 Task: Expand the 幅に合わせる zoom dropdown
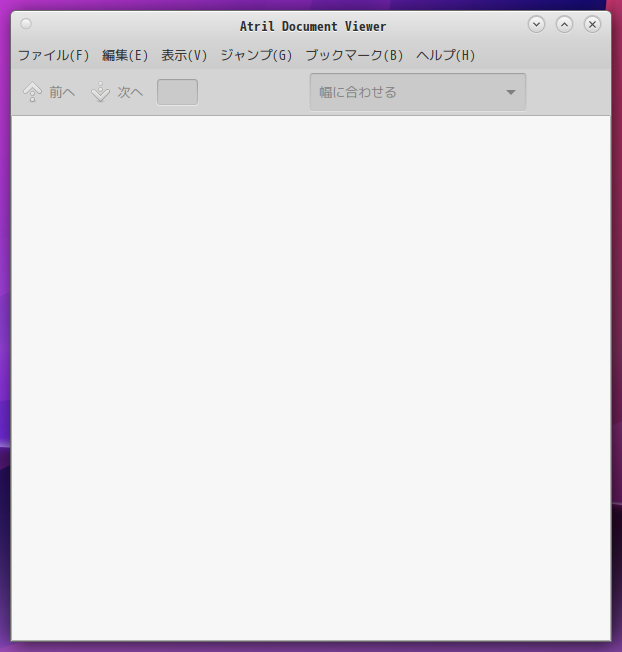(x=418, y=92)
